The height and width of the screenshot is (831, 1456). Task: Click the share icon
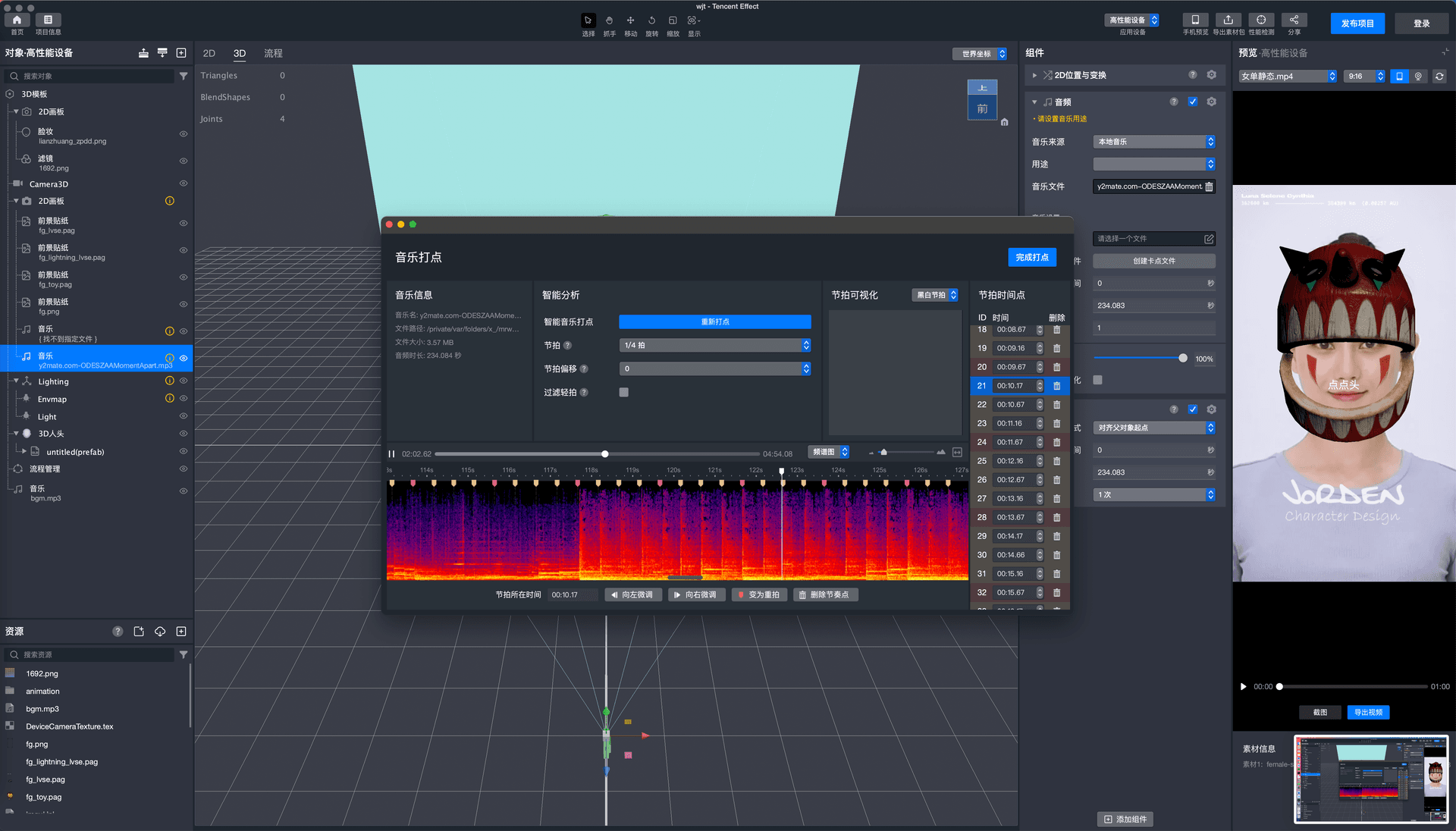click(x=1294, y=20)
